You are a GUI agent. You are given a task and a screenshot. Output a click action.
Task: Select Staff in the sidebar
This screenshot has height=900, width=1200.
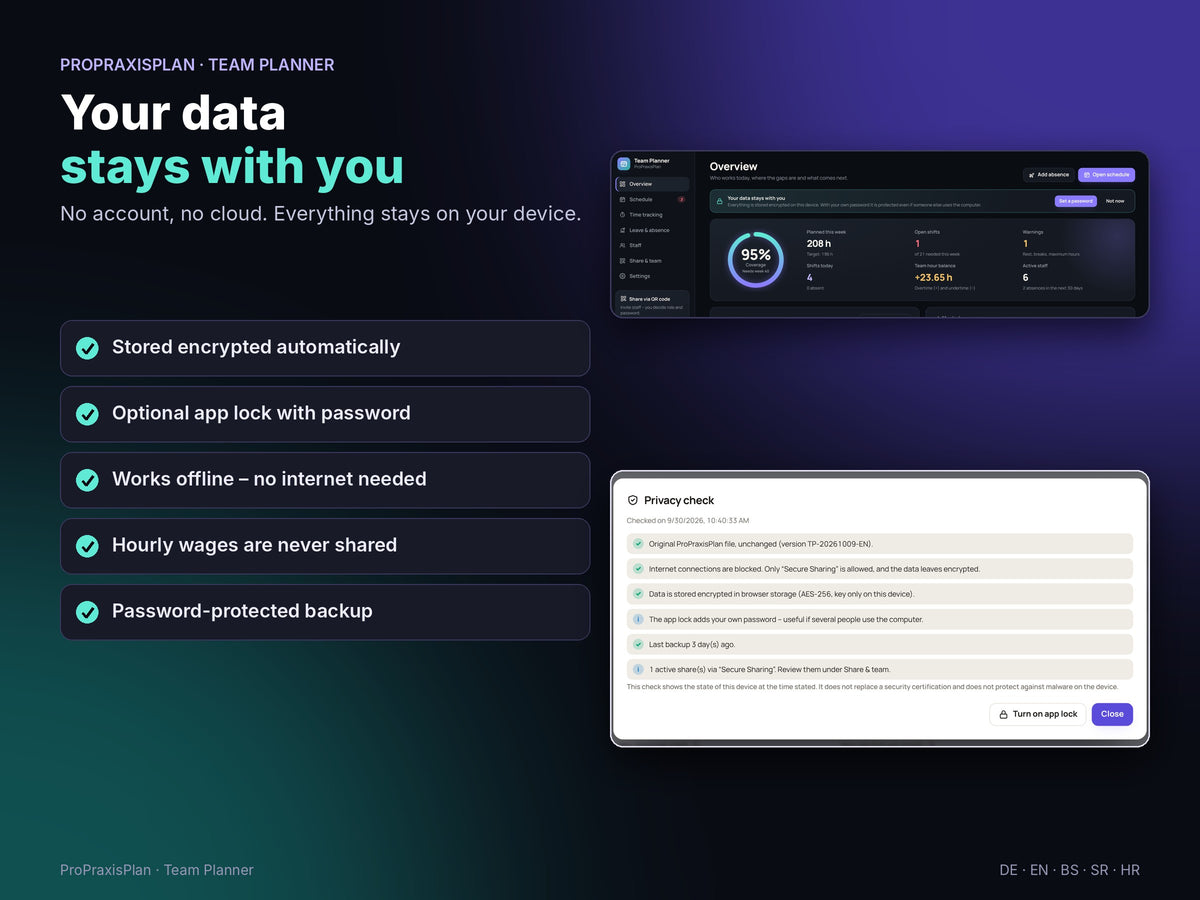[x=652, y=245]
